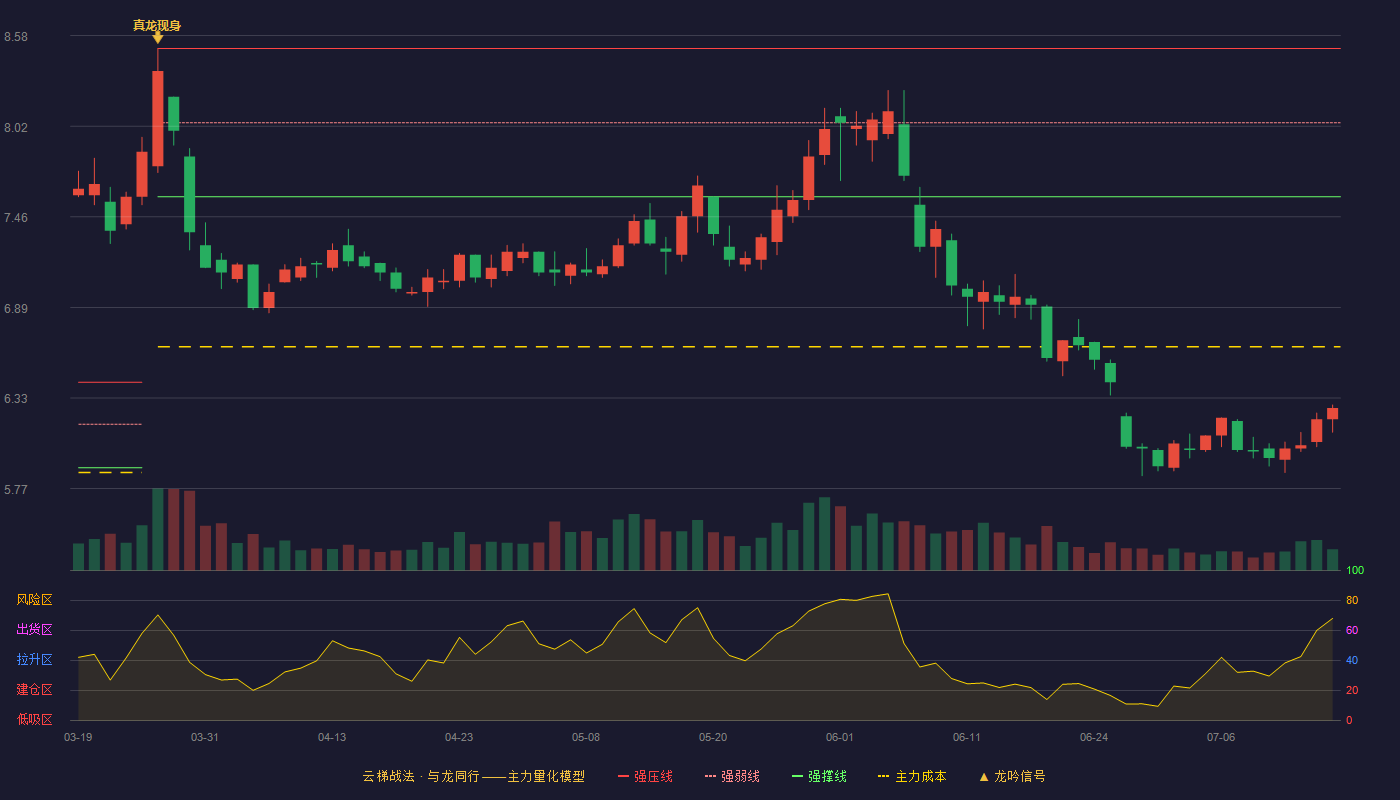
Task: Click the 8.58 price axis label
Action: (16, 37)
